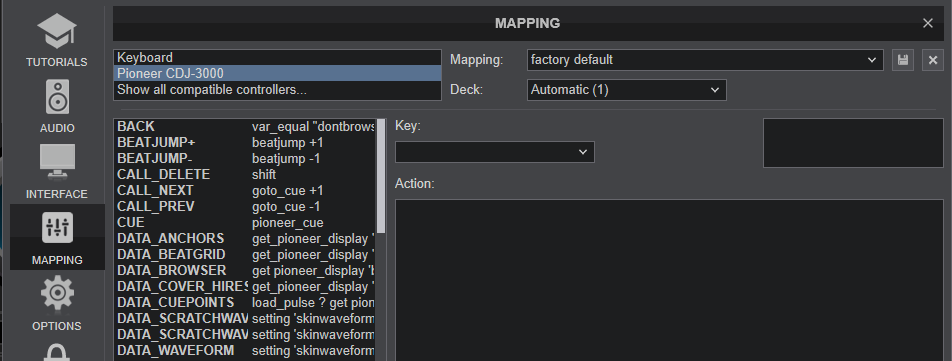Click inside the Action text box
This screenshot has height=361, width=952.
click(x=669, y=280)
